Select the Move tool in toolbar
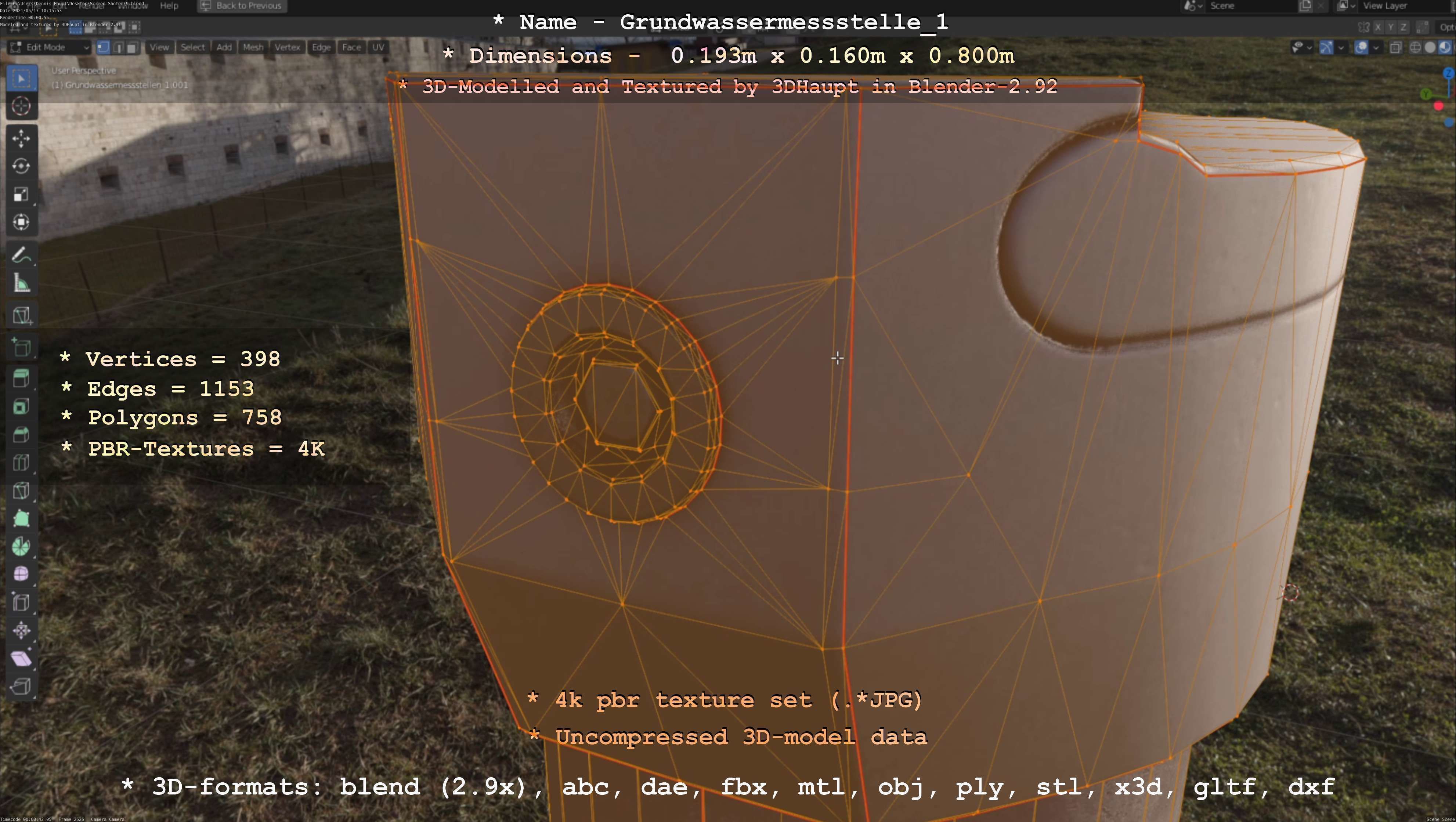Viewport: 1456px width, 822px height. click(21, 138)
